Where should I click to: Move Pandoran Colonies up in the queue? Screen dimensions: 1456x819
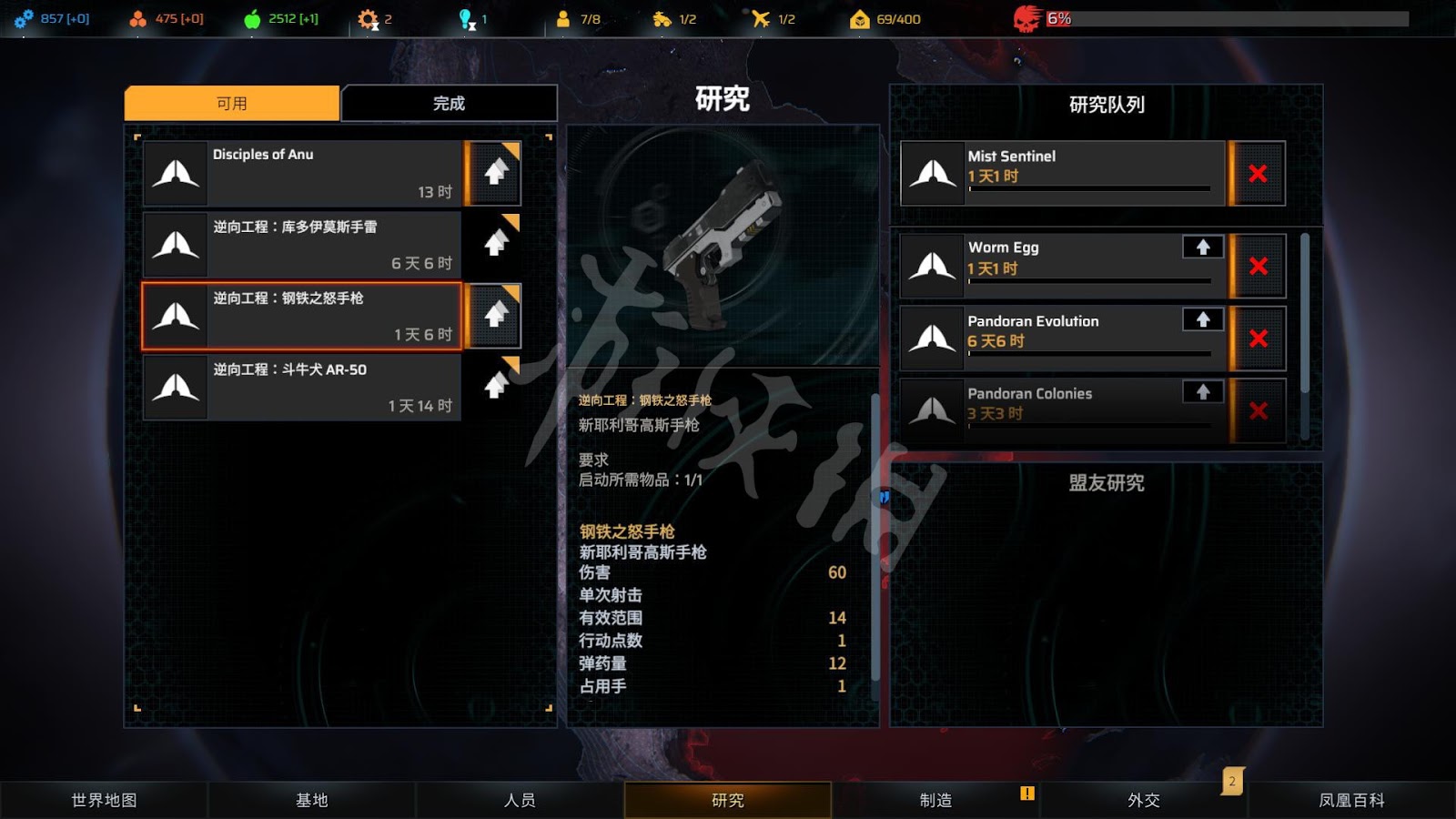coord(1203,392)
